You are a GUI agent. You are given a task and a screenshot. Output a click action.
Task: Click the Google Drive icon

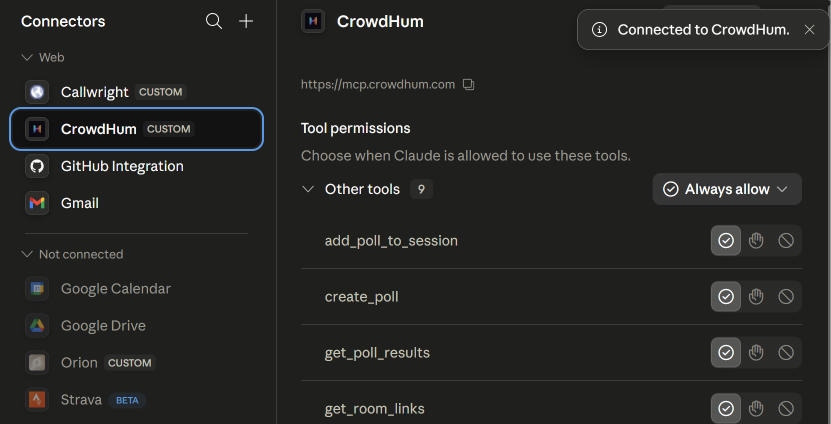click(37, 325)
